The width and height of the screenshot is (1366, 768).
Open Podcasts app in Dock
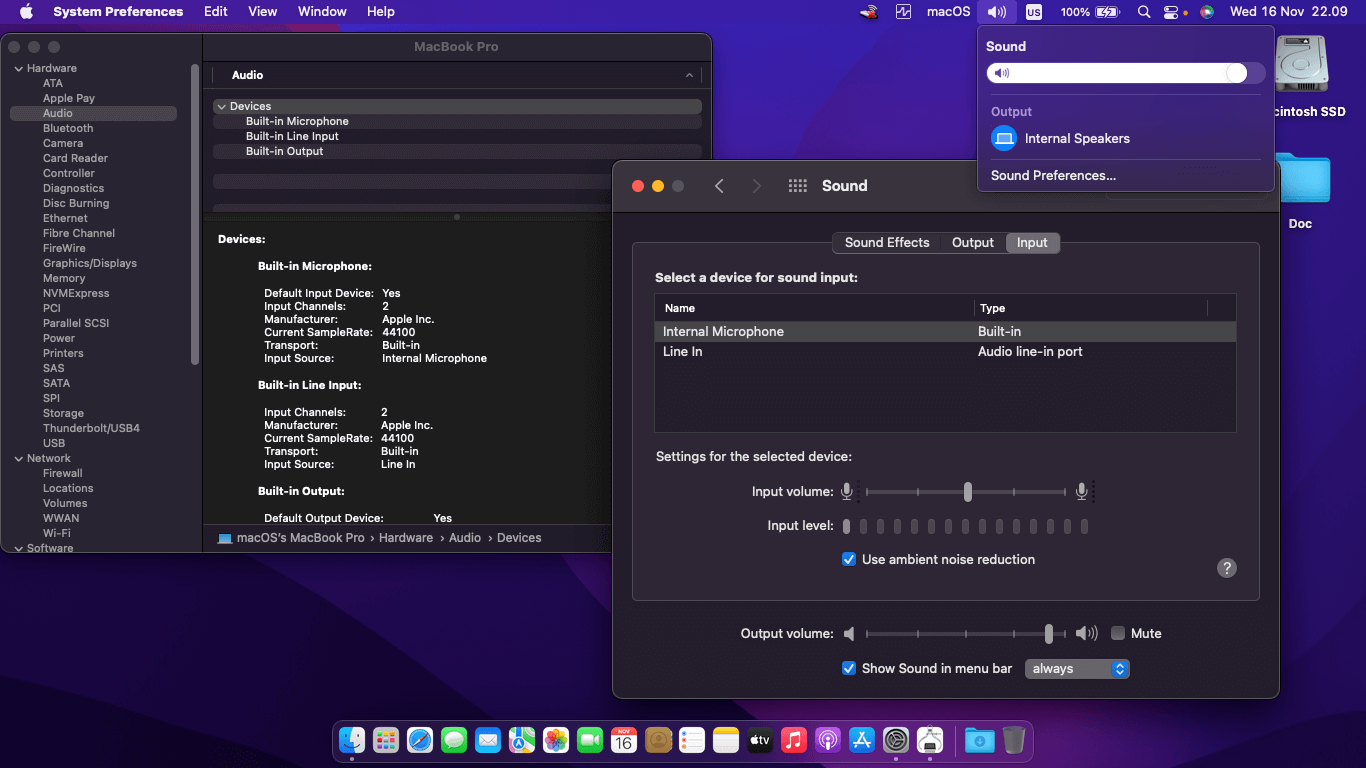pyautogui.click(x=828, y=740)
